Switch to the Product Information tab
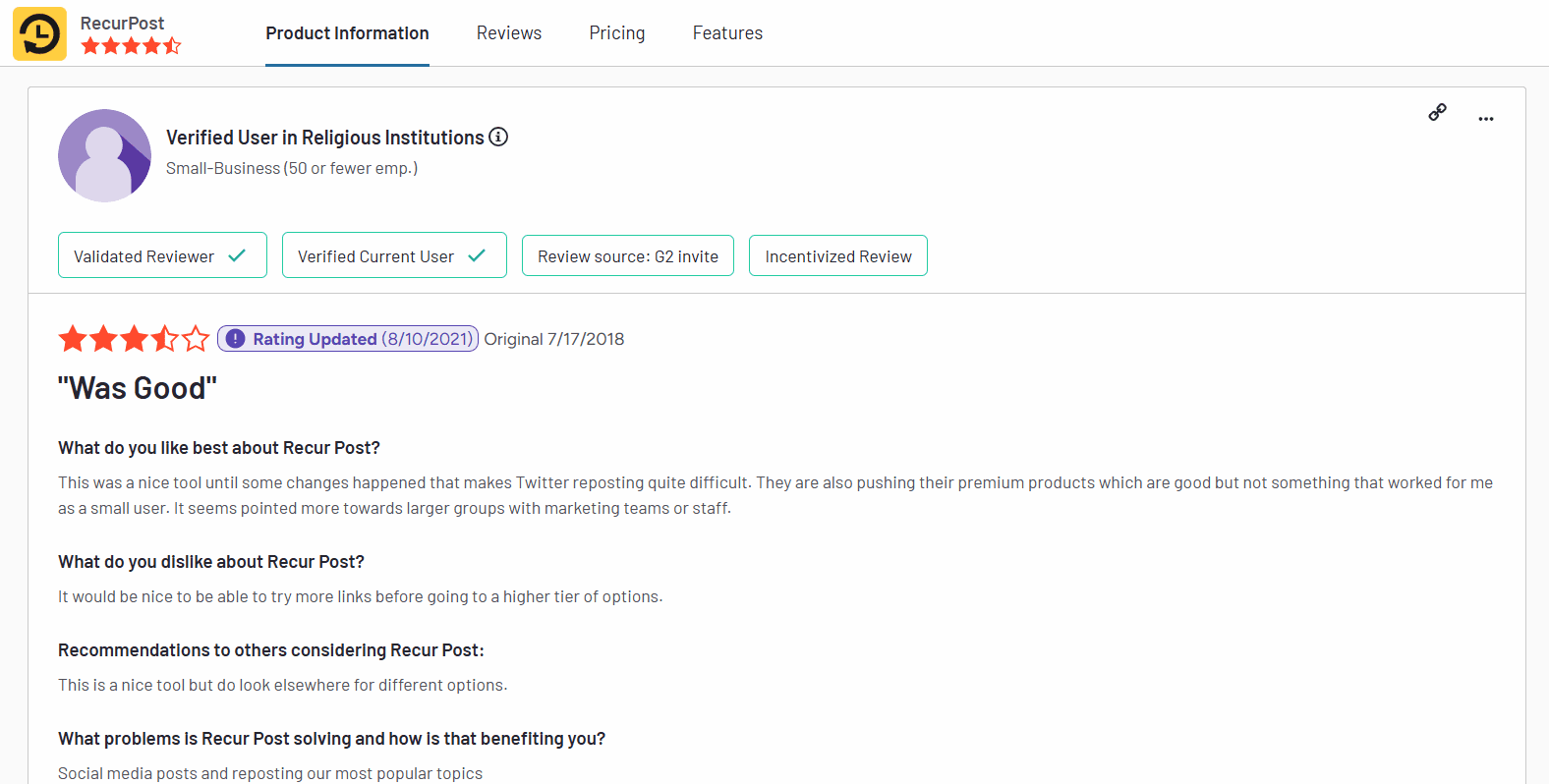Image resolution: width=1549 pixels, height=784 pixels. (x=347, y=33)
